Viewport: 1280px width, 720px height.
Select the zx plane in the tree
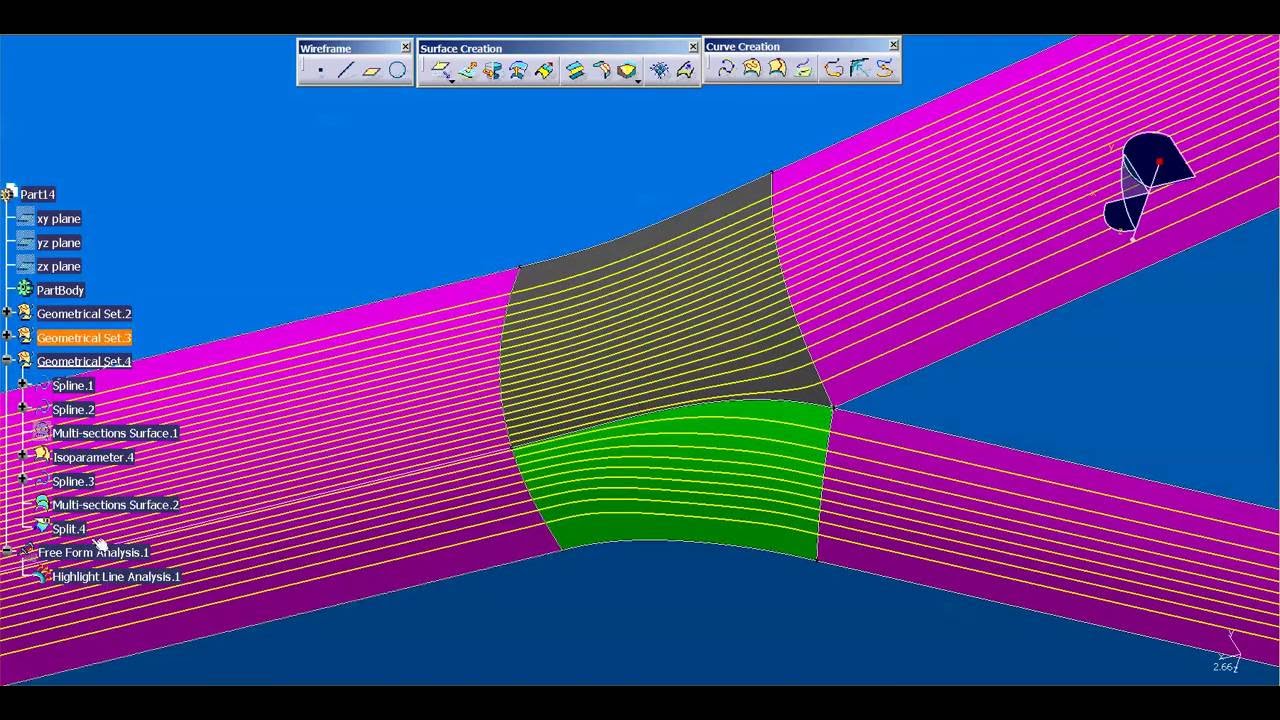click(x=59, y=266)
